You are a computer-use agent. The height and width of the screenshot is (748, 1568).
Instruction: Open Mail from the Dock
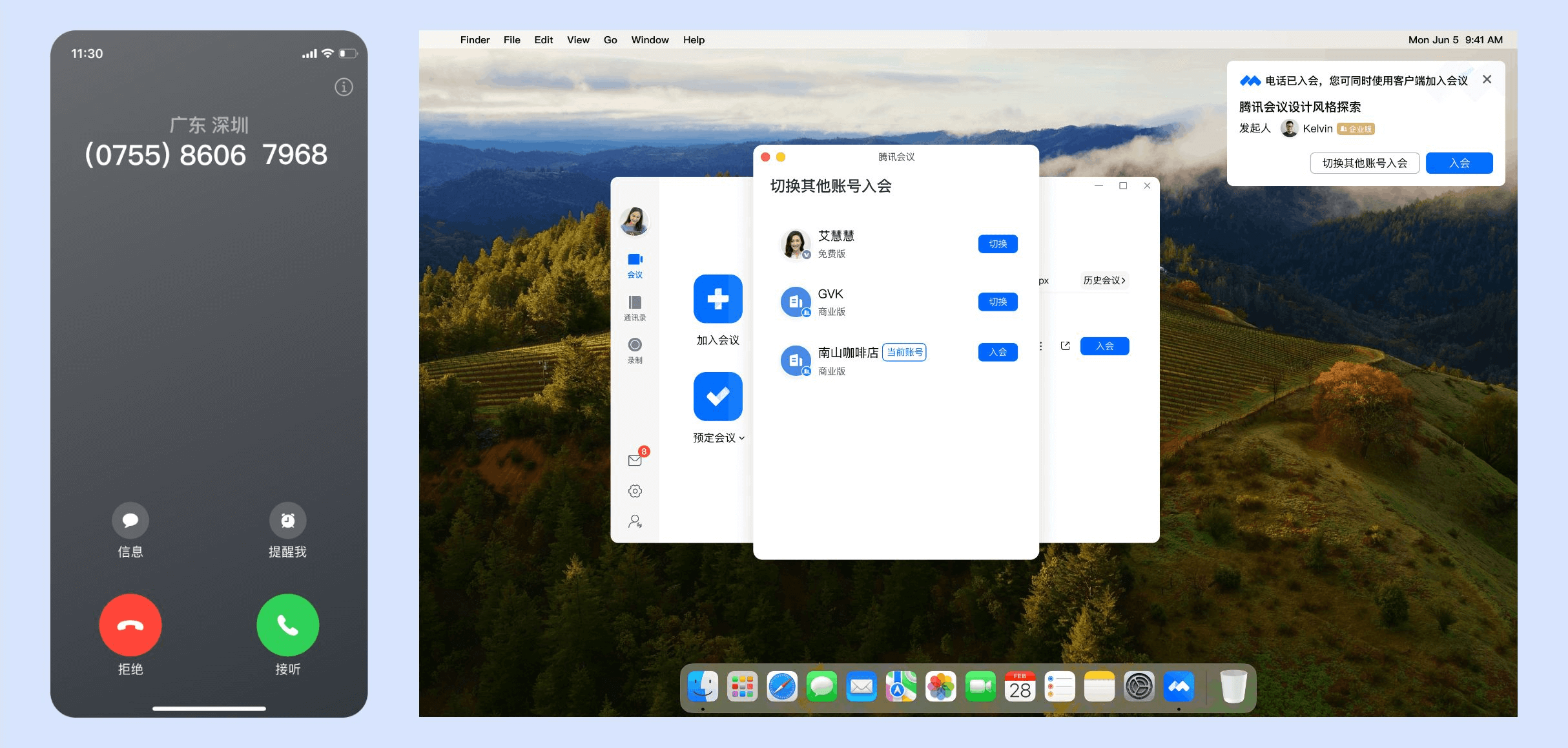coord(861,687)
